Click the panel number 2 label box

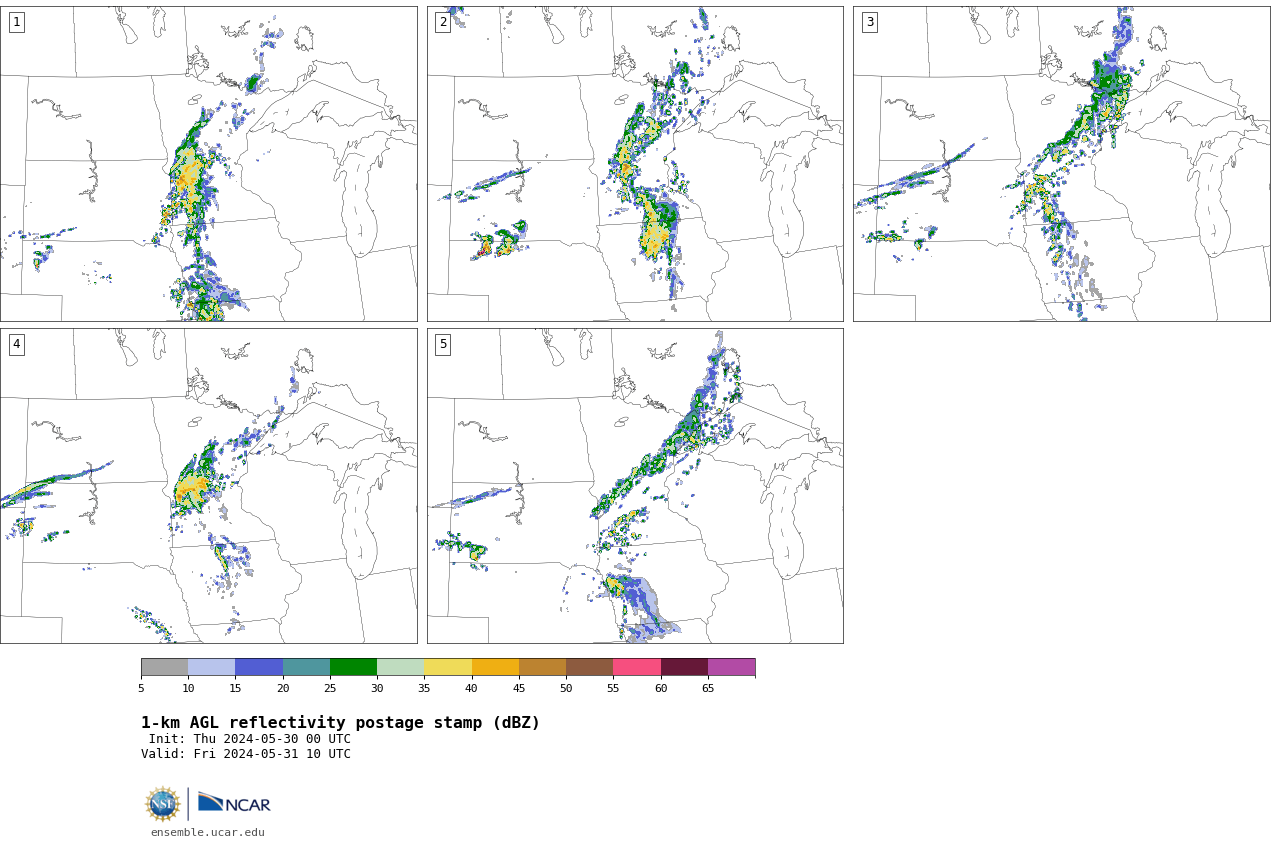pyautogui.click(x=443, y=22)
